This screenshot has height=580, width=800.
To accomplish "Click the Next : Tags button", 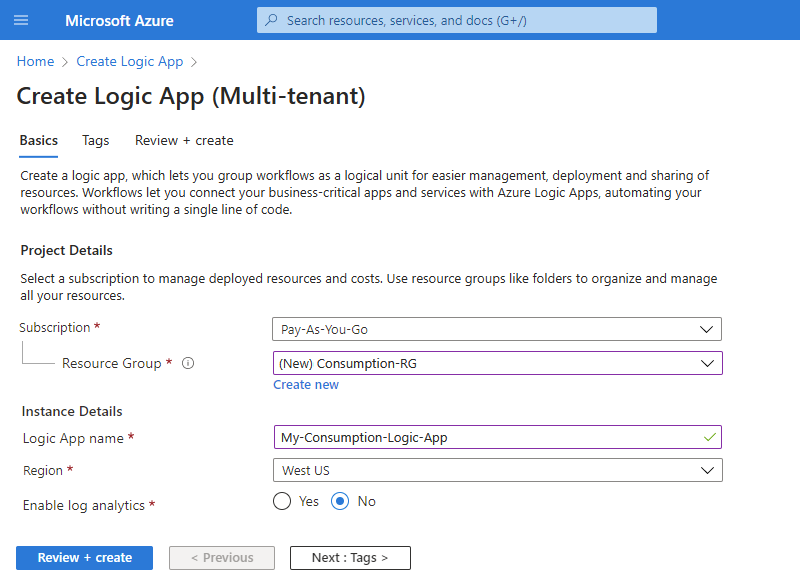I will tap(350, 558).
